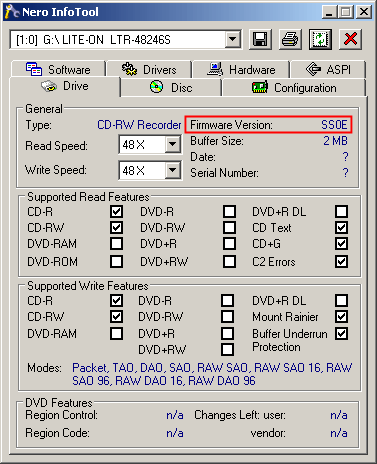Open the Configuration tab

click(294, 88)
